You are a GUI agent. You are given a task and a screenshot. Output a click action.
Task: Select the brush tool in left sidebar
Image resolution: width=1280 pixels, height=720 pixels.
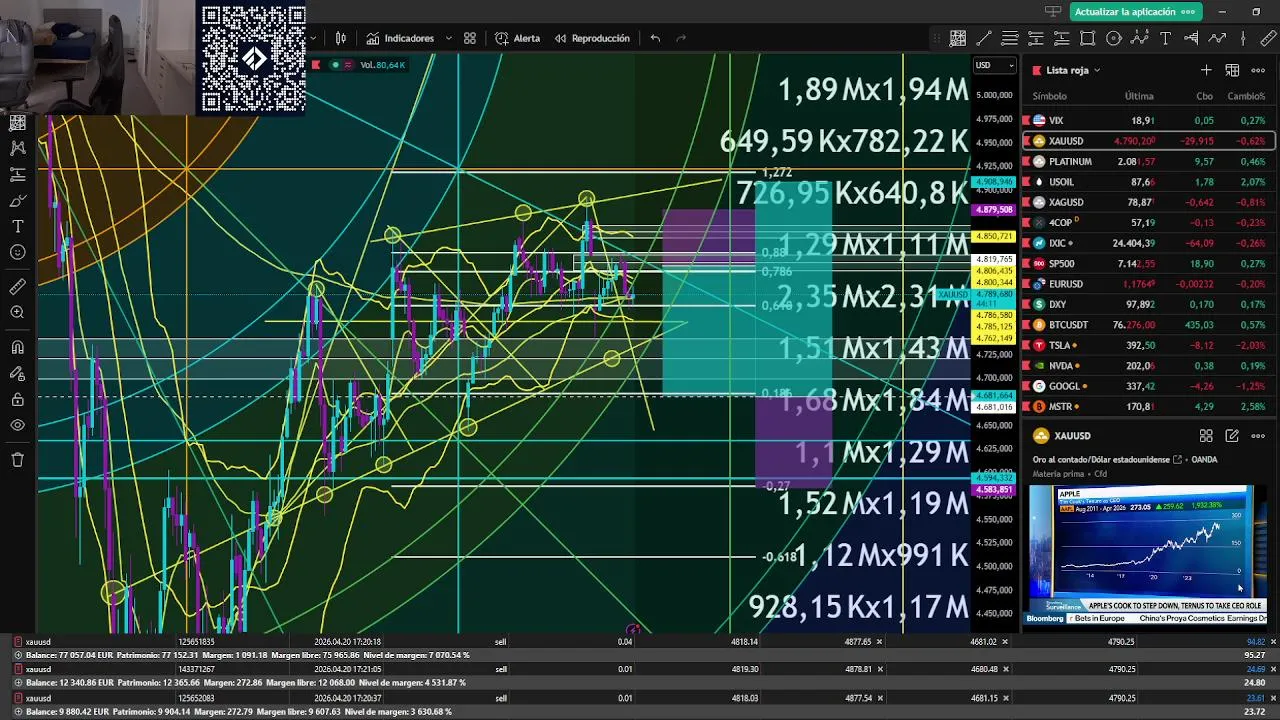click(x=17, y=200)
